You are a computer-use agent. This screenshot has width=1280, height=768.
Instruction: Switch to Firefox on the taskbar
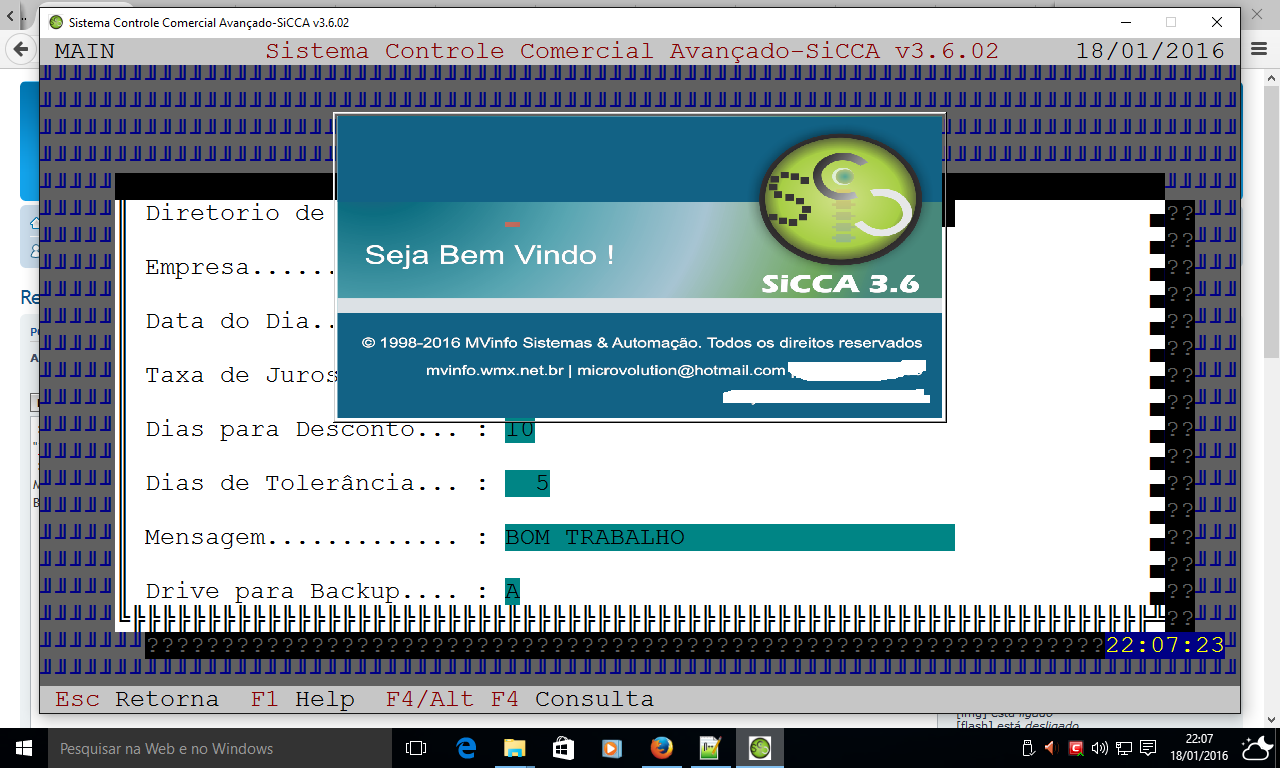point(661,748)
